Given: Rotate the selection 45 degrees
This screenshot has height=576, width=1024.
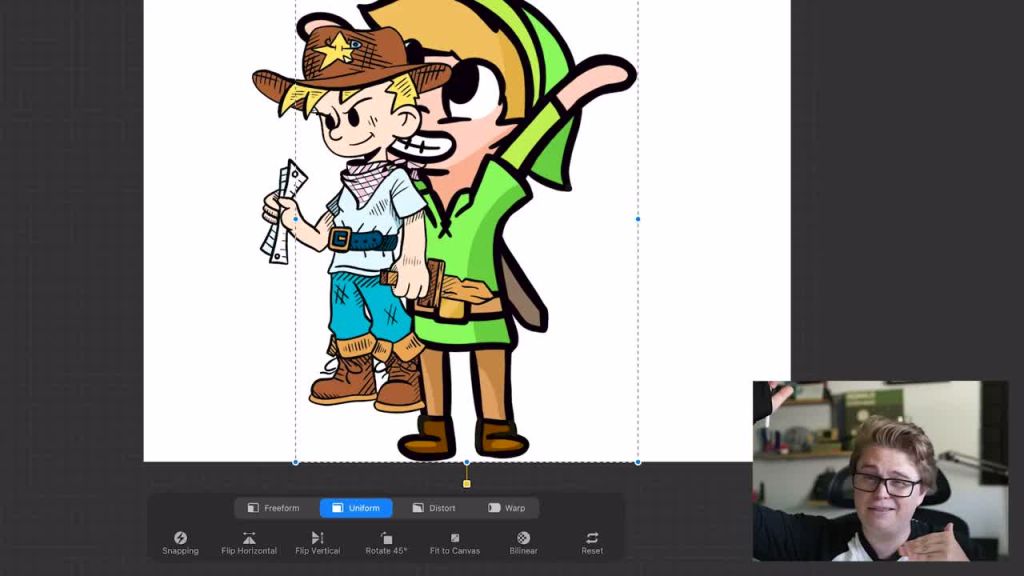Looking at the screenshot, I should 386,543.
